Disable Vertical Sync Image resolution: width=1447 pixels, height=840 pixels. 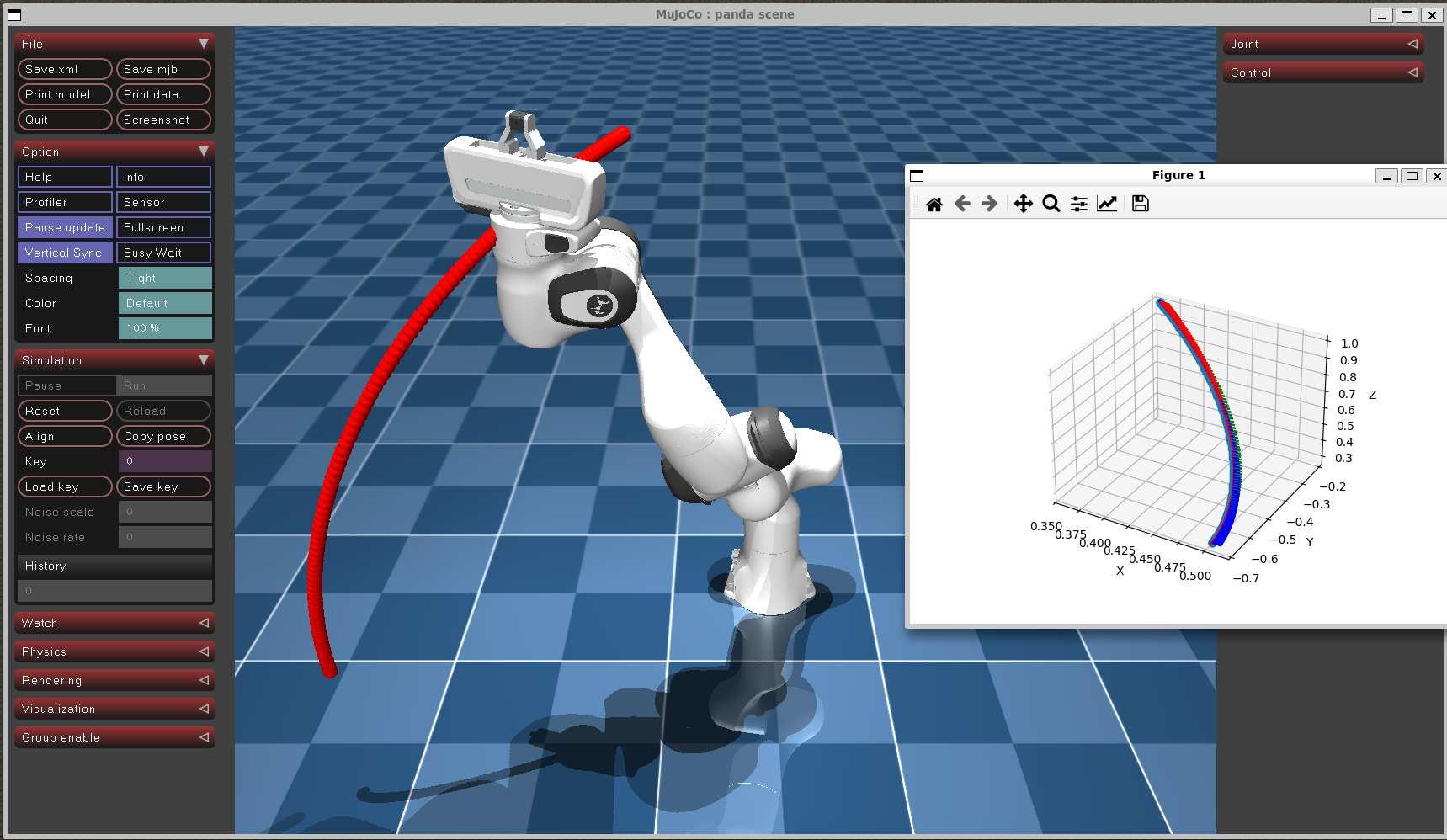(x=65, y=253)
